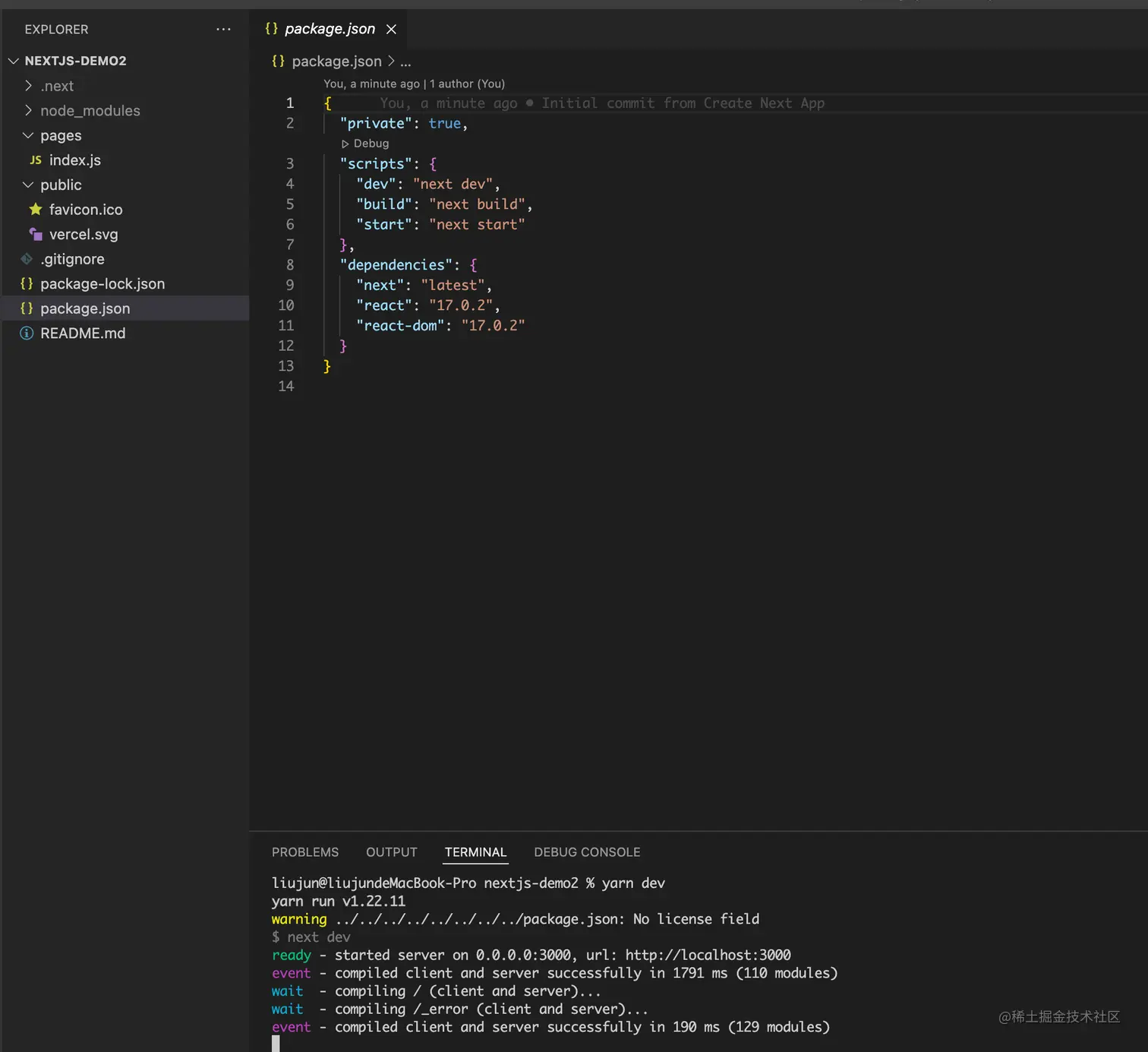The width and height of the screenshot is (1148, 1052).
Task: Open index.js from the explorer
Action: coord(75,160)
